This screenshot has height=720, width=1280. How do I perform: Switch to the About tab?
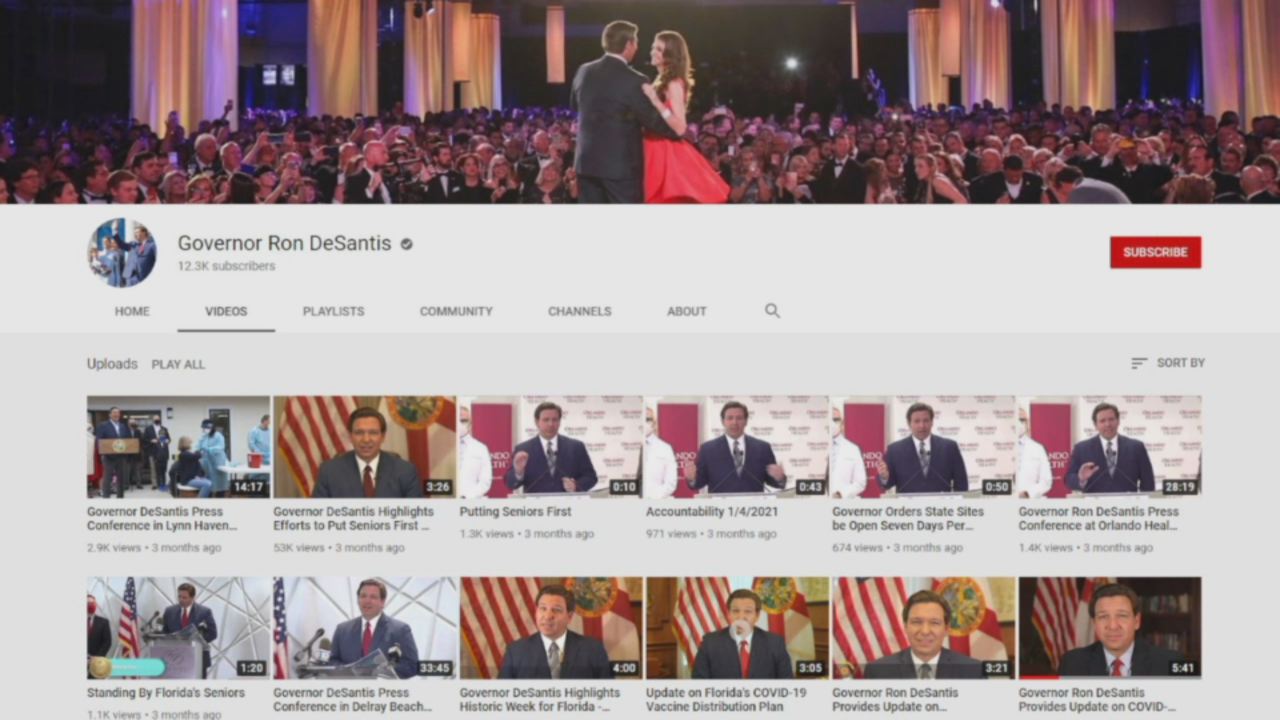coord(687,311)
